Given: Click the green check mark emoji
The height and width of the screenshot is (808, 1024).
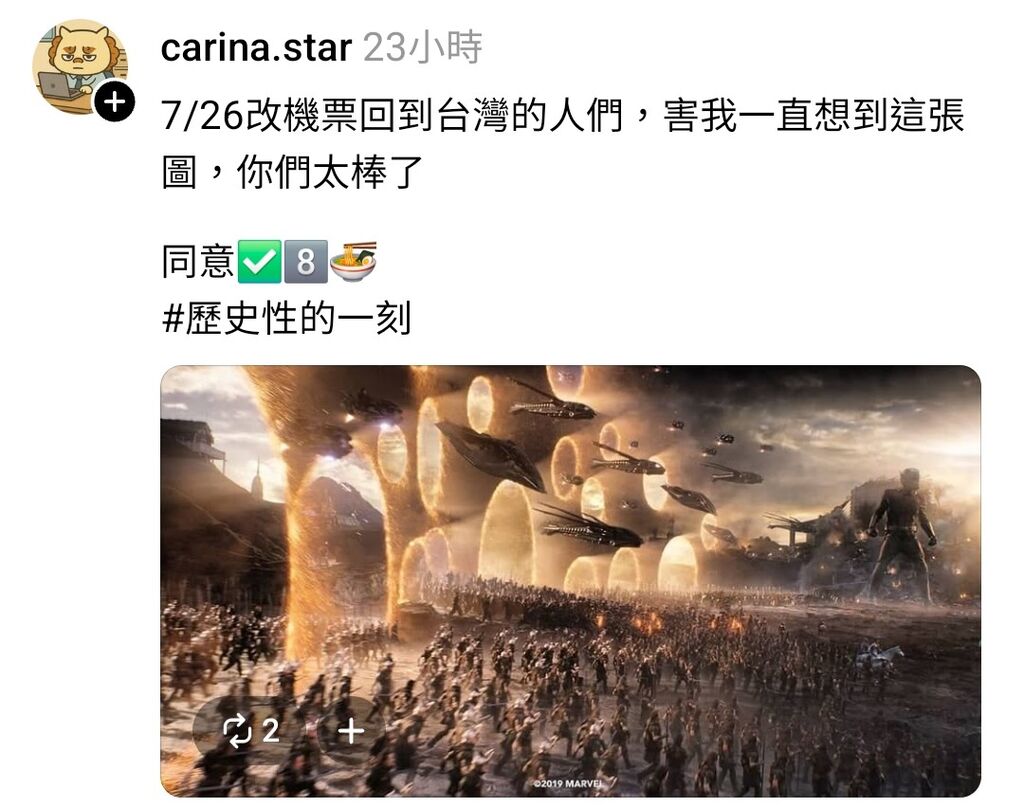Looking at the screenshot, I should click(x=259, y=261).
